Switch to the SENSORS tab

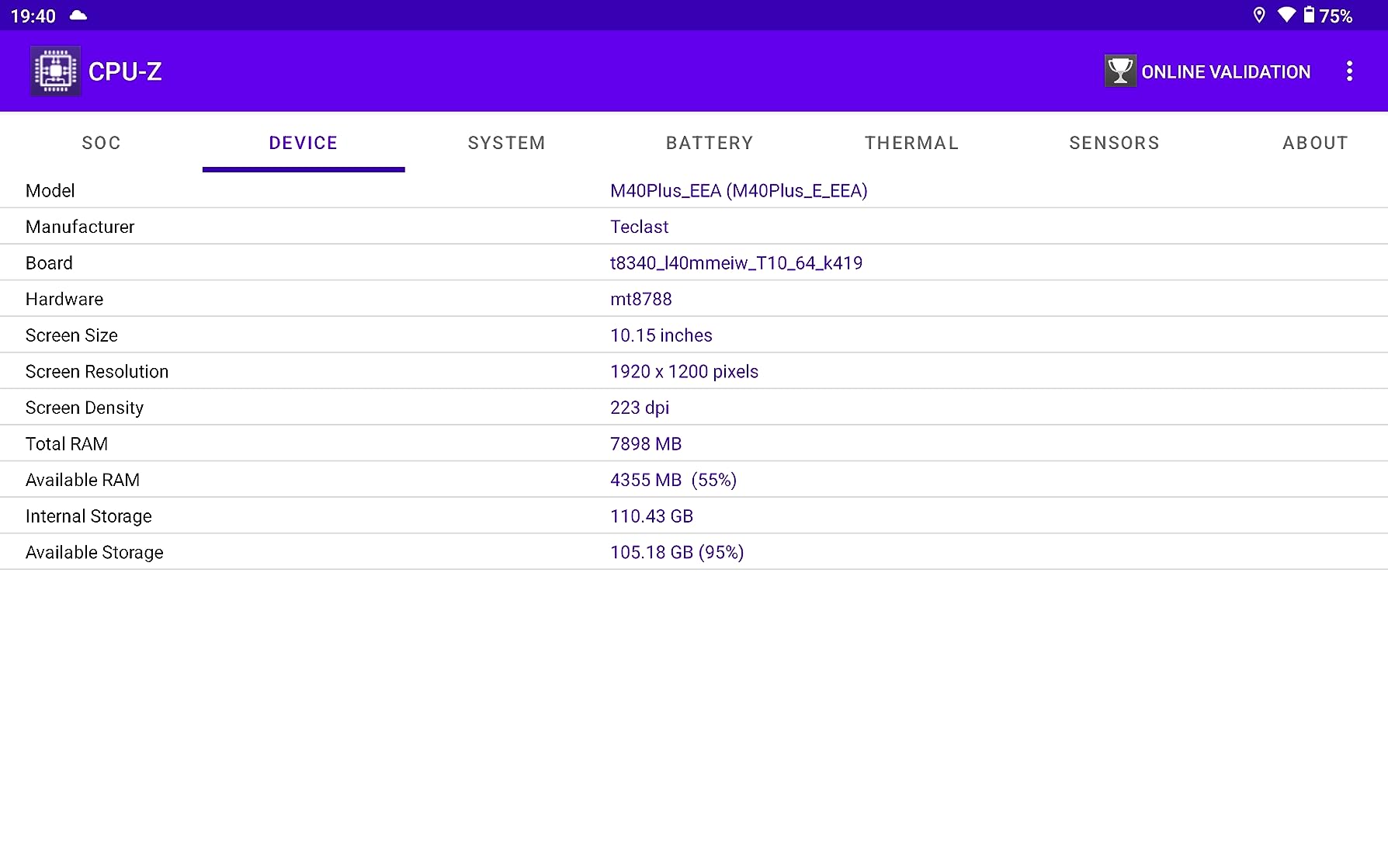[1114, 143]
